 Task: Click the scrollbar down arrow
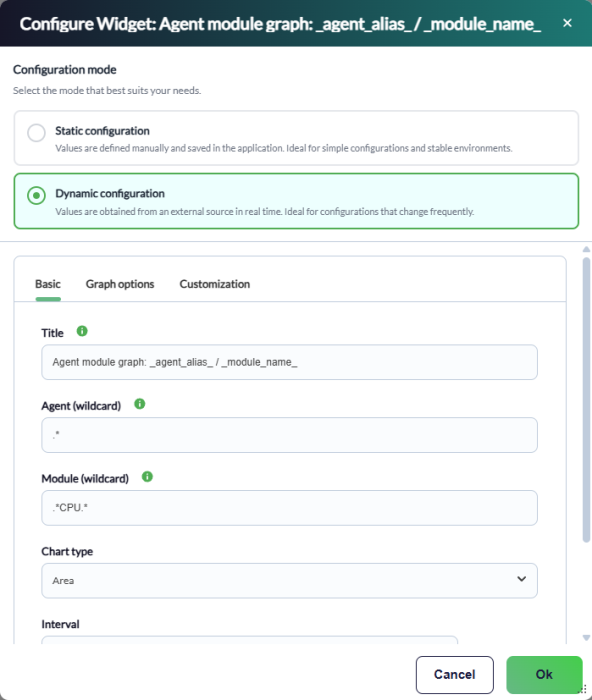587,638
